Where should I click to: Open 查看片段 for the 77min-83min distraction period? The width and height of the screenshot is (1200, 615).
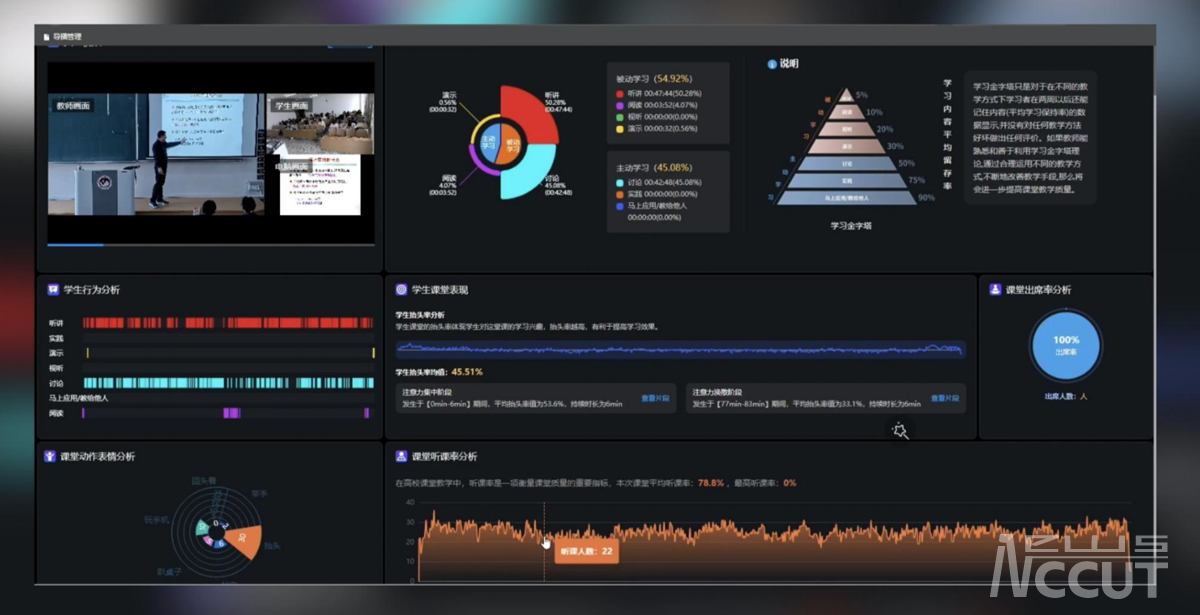pyautogui.click(x=945, y=398)
